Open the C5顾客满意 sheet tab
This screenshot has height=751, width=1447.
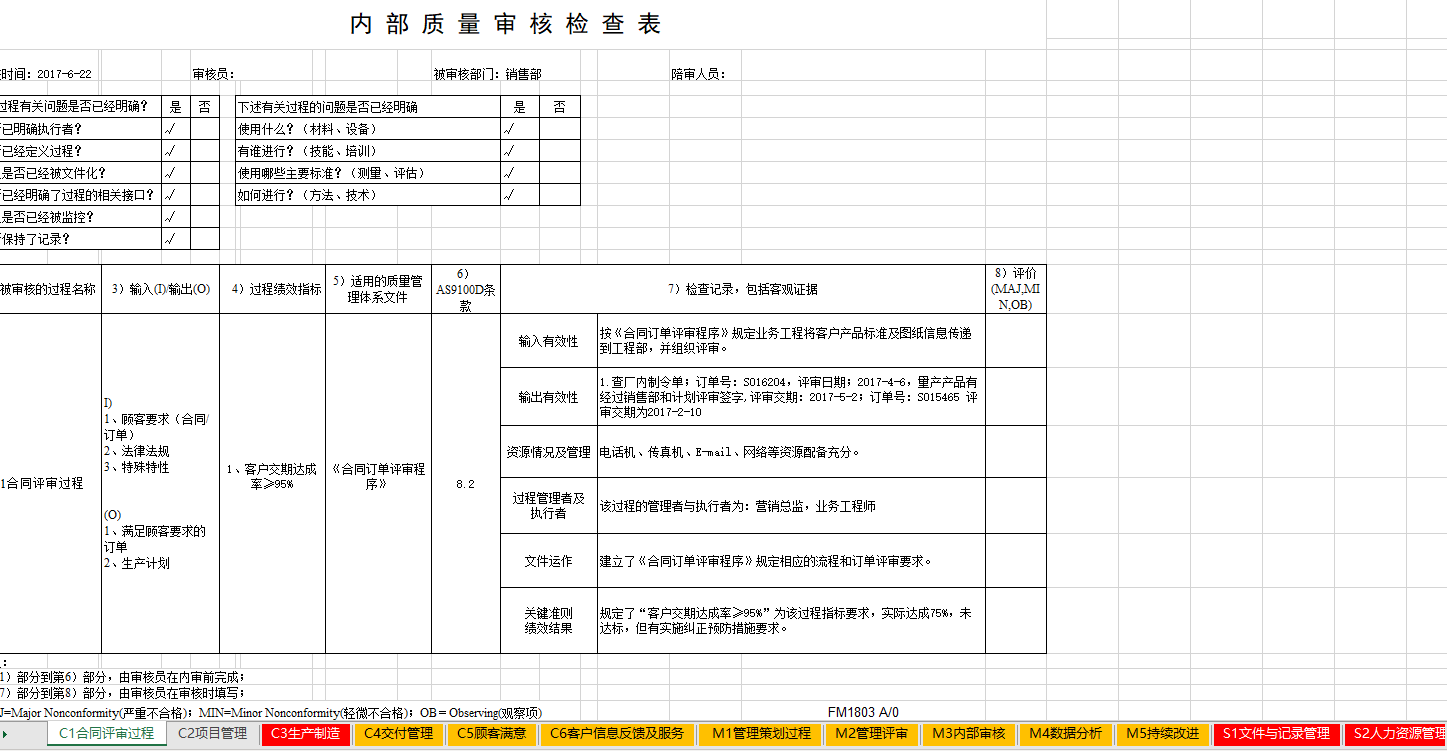click(x=491, y=734)
